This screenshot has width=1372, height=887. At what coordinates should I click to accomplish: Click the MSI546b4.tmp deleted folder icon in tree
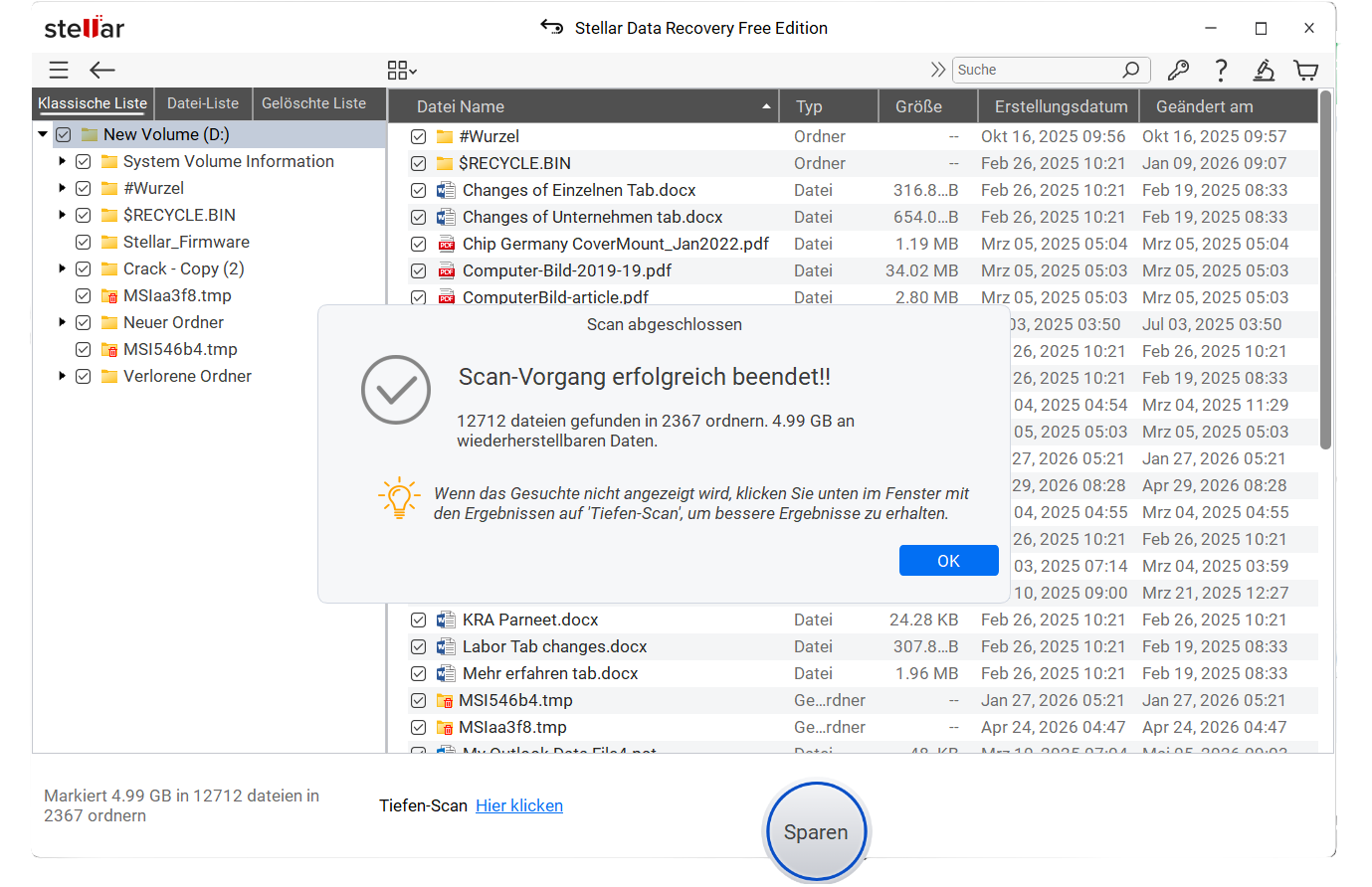[109, 349]
